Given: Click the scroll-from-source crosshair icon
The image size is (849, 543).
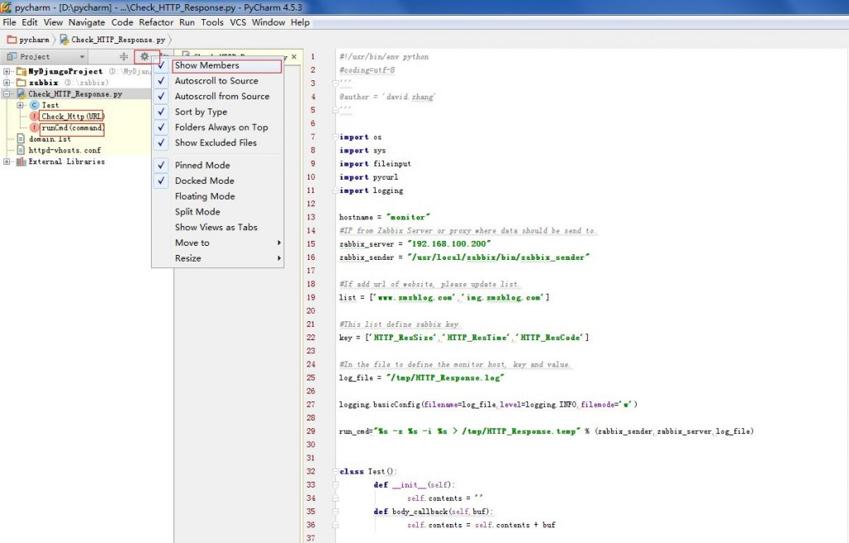Looking at the screenshot, I should [x=124, y=56].
